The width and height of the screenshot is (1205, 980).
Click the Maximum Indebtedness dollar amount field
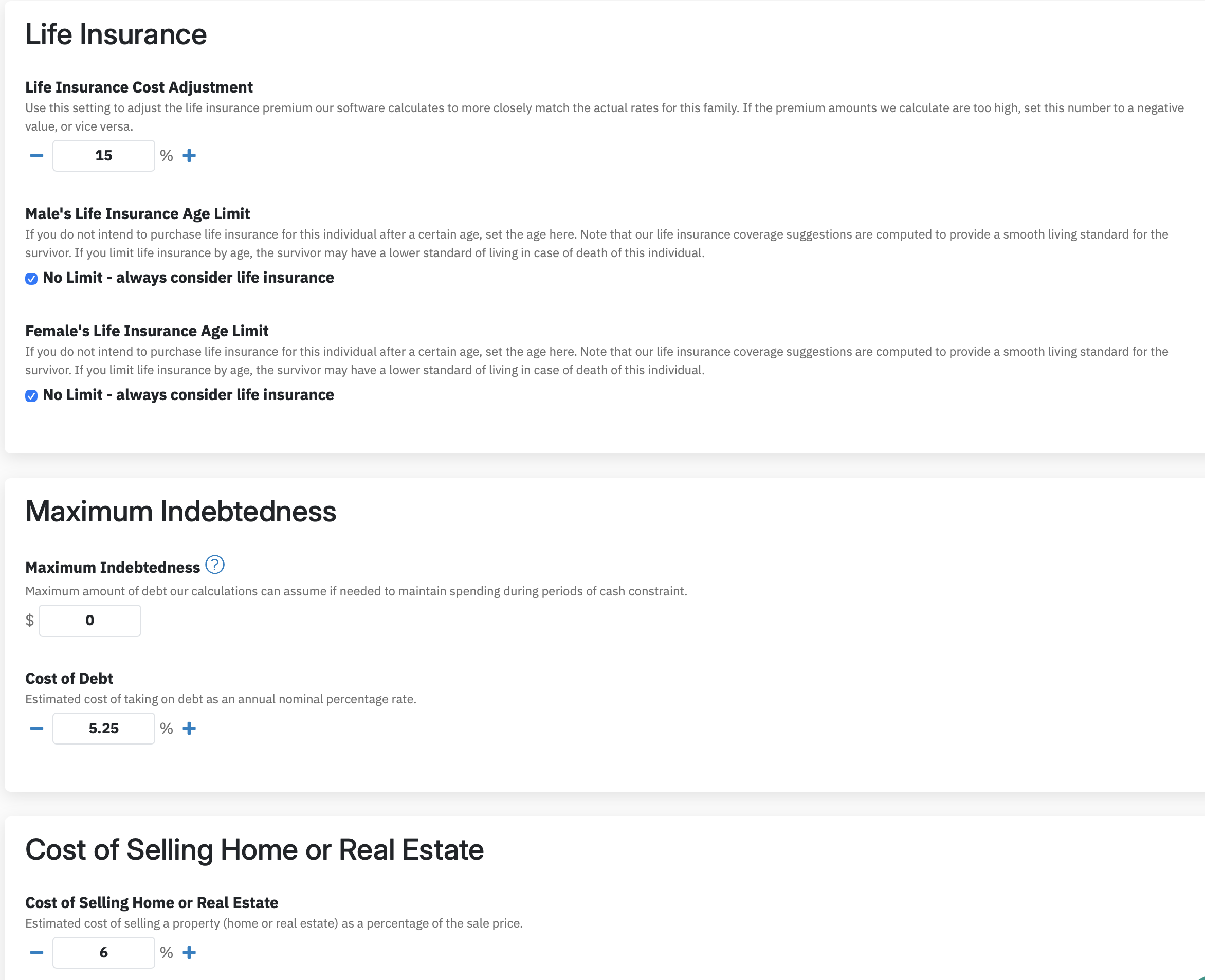point(90,621)
